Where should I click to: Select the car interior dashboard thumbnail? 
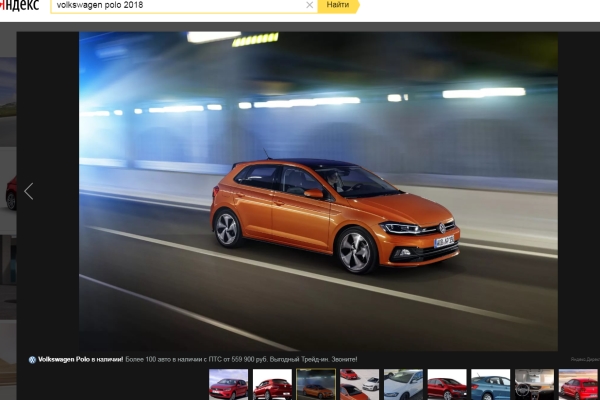click(534, 384)
